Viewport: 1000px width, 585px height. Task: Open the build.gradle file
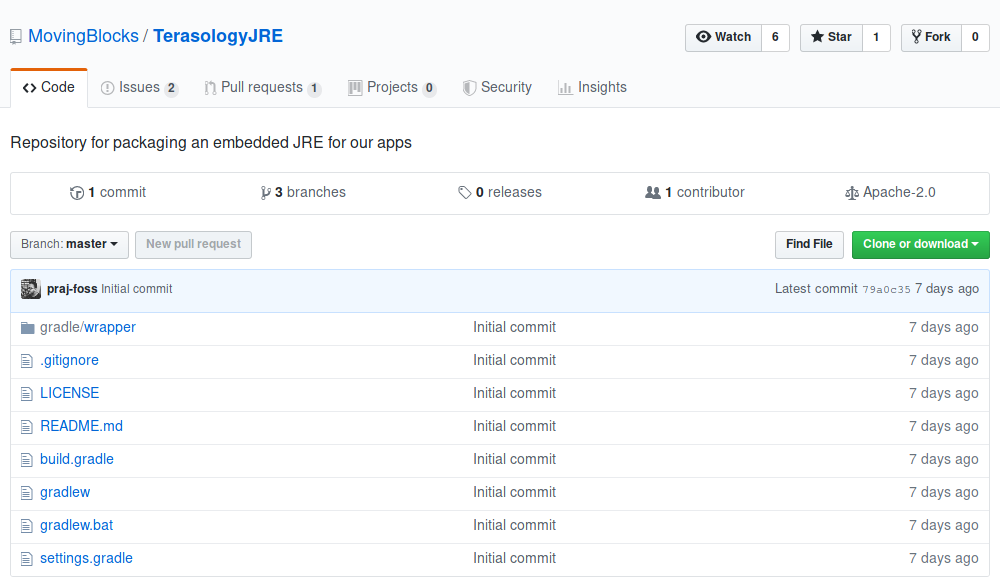[x=77, y=459]
